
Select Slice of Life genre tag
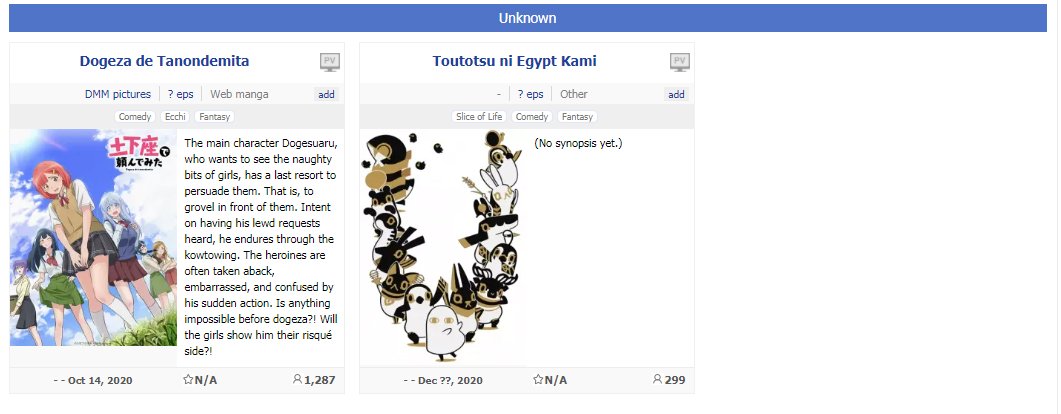pyautogui.click(x=479, y=117)
